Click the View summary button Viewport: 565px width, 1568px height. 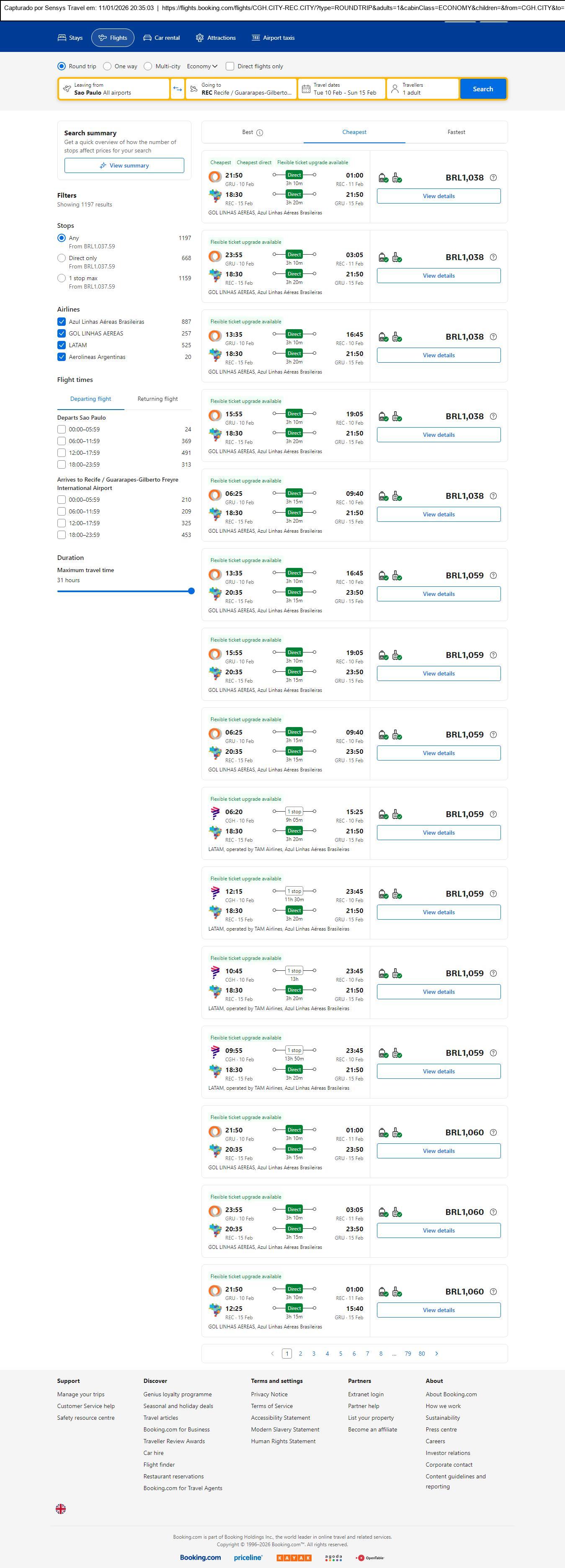click(124, 165)
